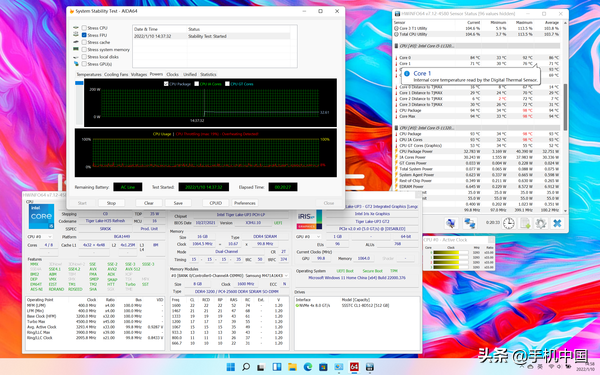
Task: Enable the Stress CPU checkbox
Action: pyautogui.click(x=84, y=28)
